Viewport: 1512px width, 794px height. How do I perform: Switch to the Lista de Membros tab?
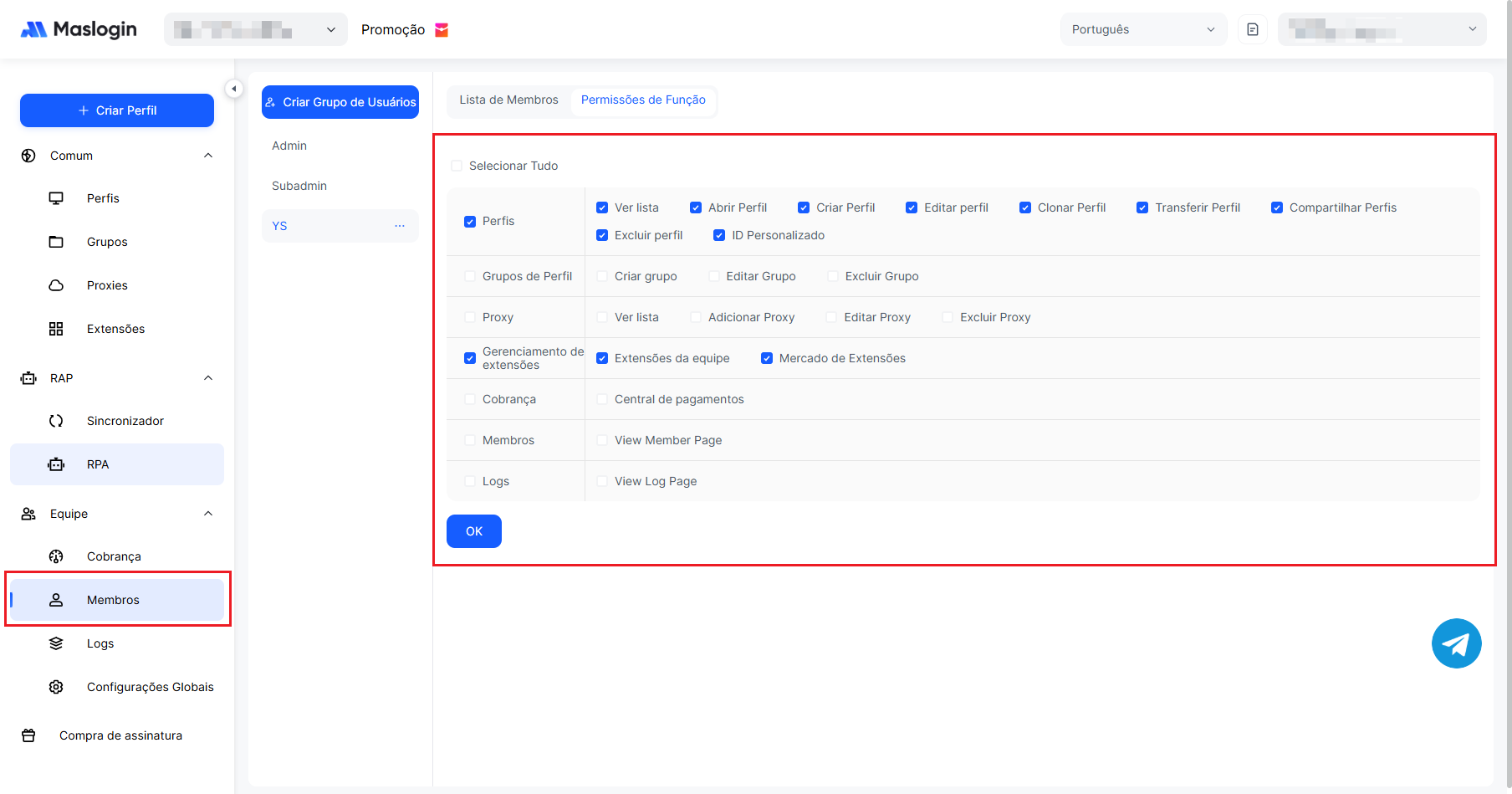[508, 100]
